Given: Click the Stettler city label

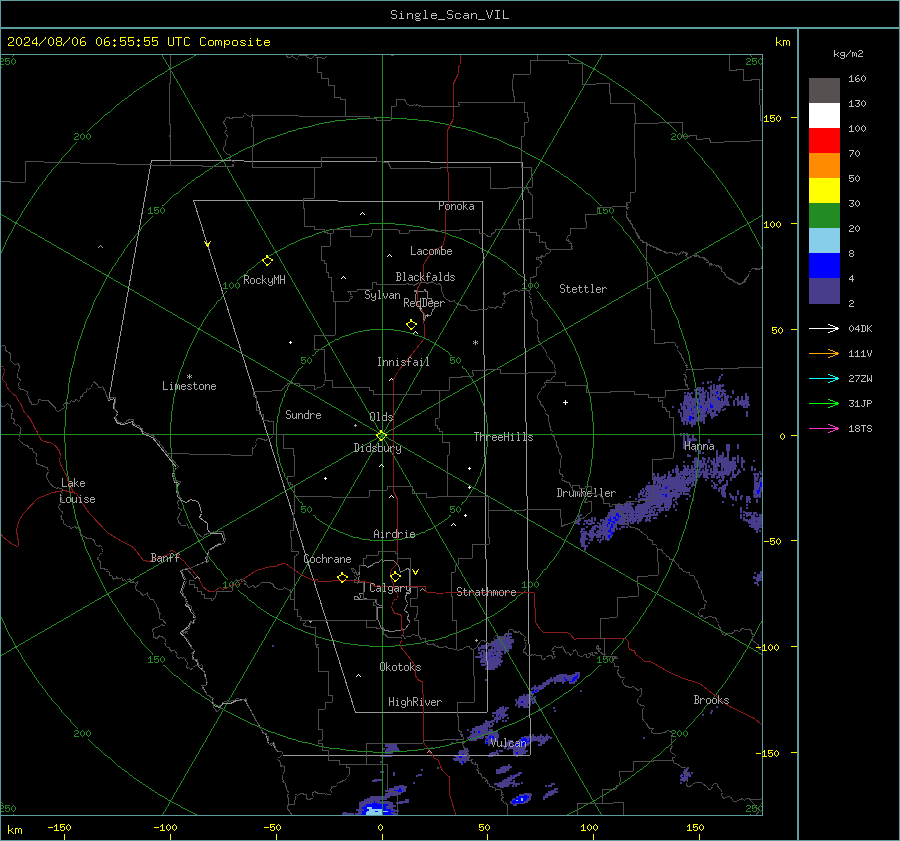Looking at the screenshot, I should [x=583, y=289].
